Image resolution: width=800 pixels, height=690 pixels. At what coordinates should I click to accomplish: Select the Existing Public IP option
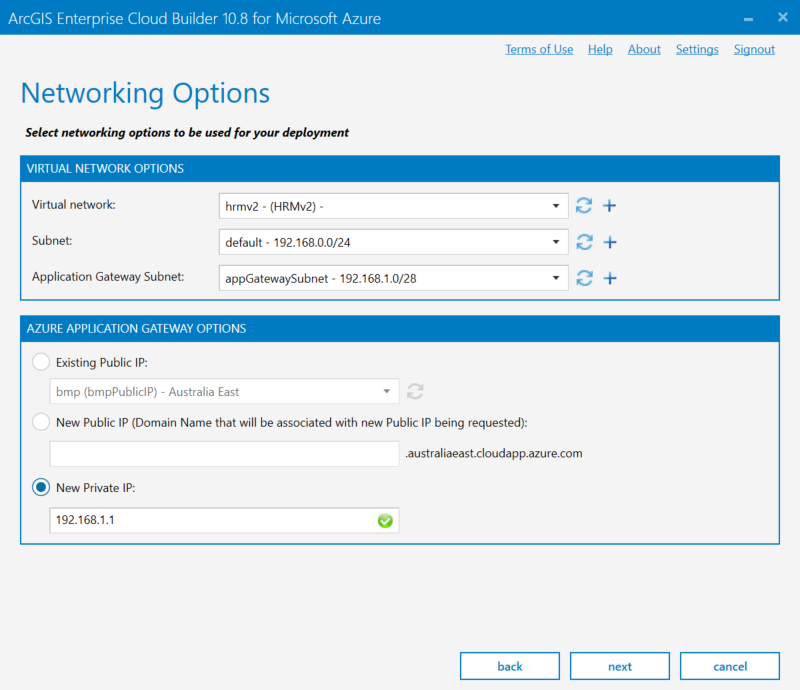click(42, 362)
